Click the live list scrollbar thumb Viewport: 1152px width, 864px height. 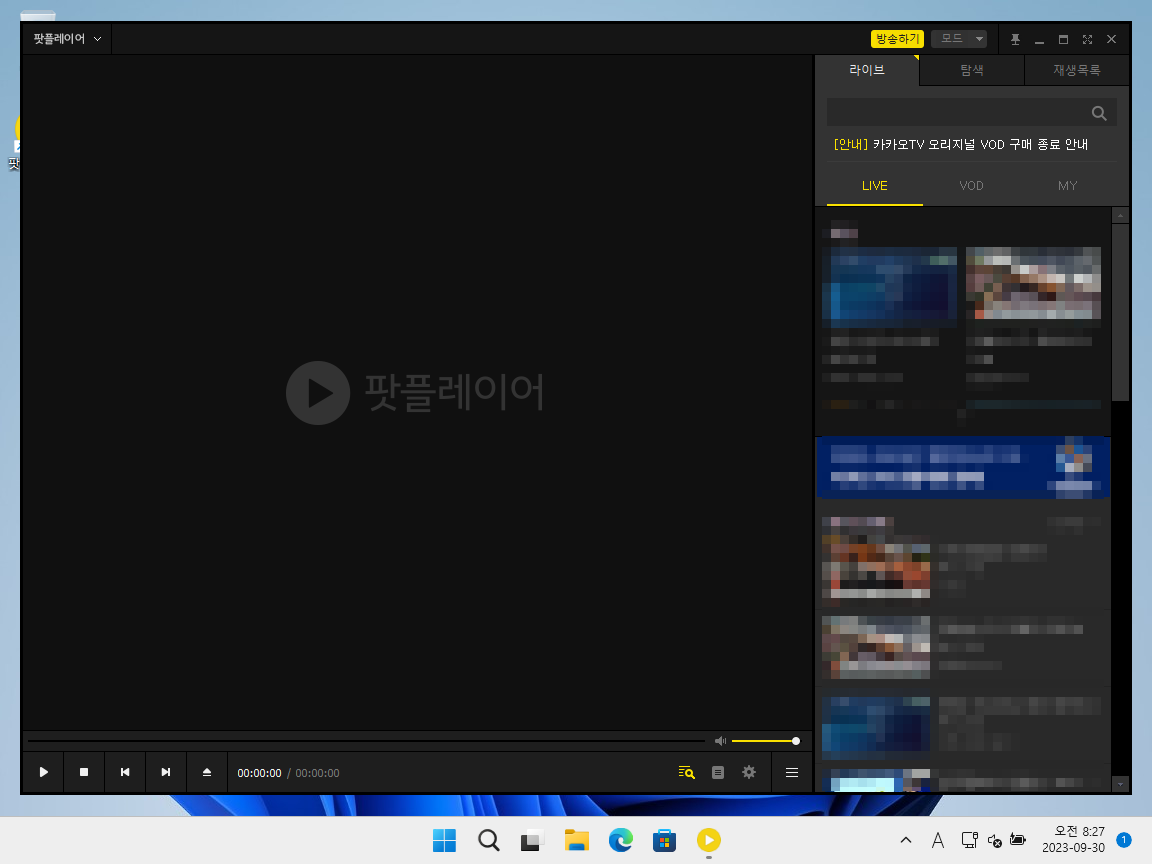[1120, 312]
